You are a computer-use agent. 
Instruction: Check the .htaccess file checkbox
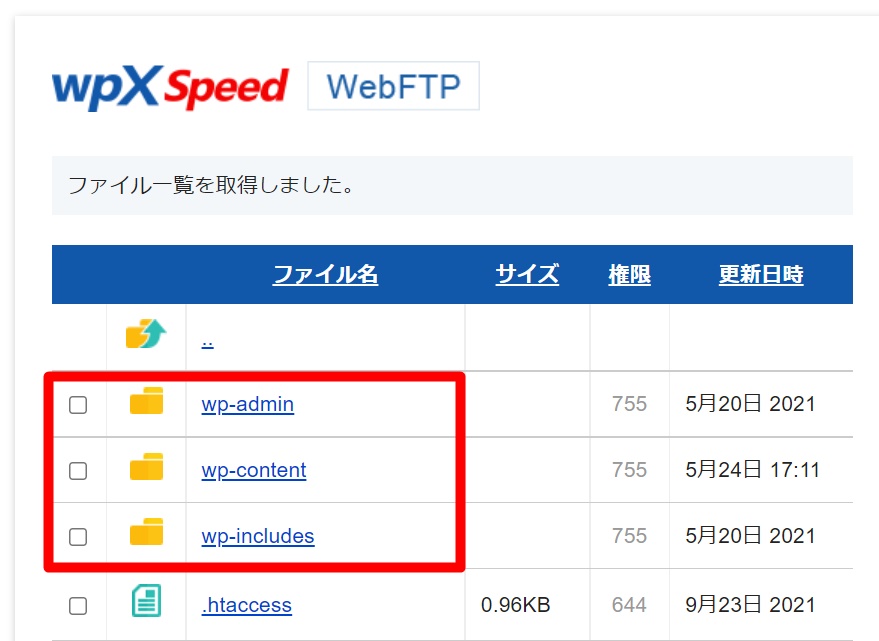78,606
